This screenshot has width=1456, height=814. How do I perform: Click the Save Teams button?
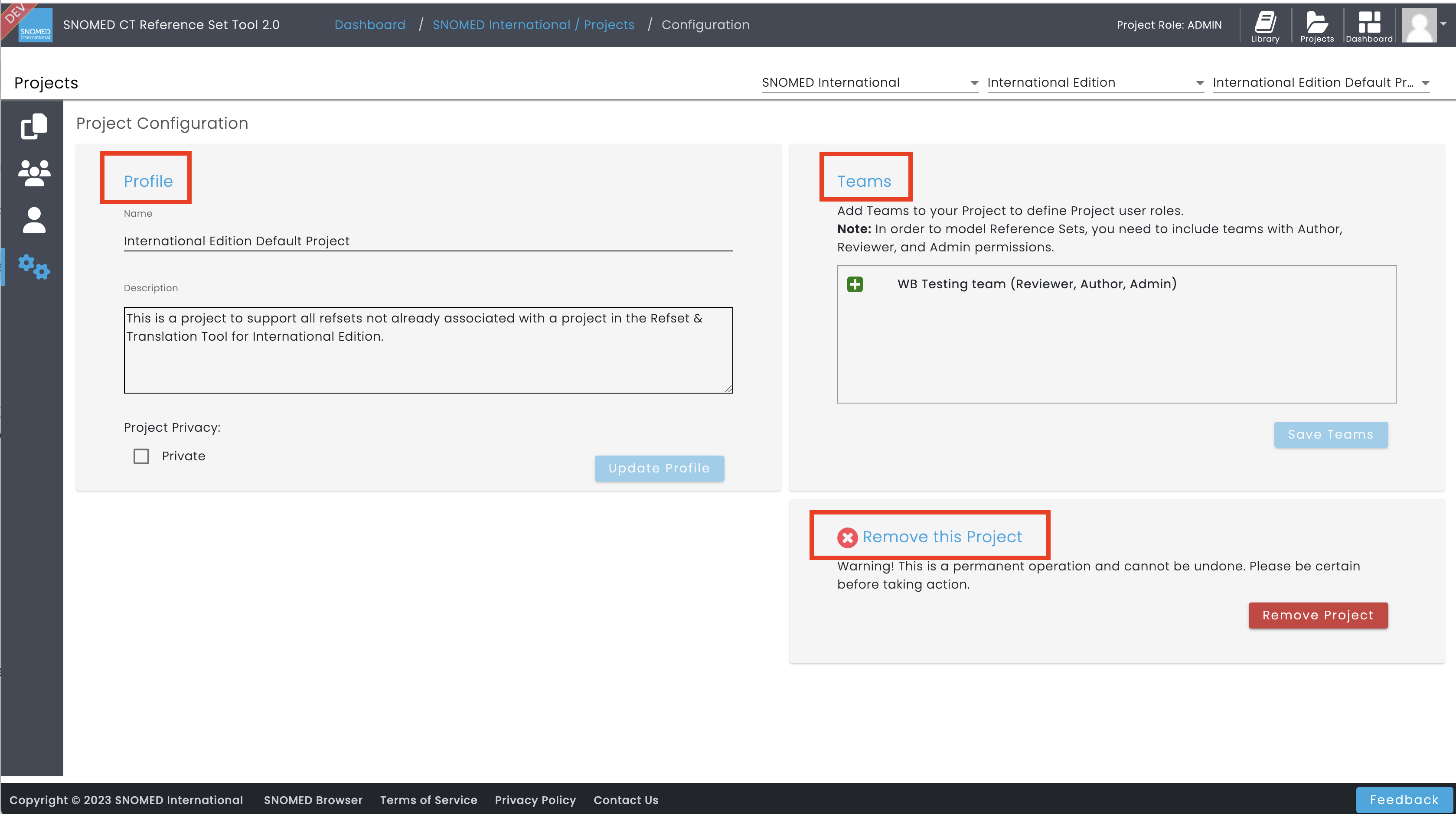1331,434
